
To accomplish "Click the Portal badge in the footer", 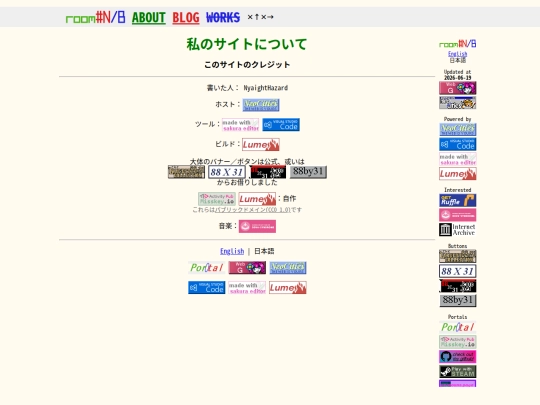I will tap(207, 268).
